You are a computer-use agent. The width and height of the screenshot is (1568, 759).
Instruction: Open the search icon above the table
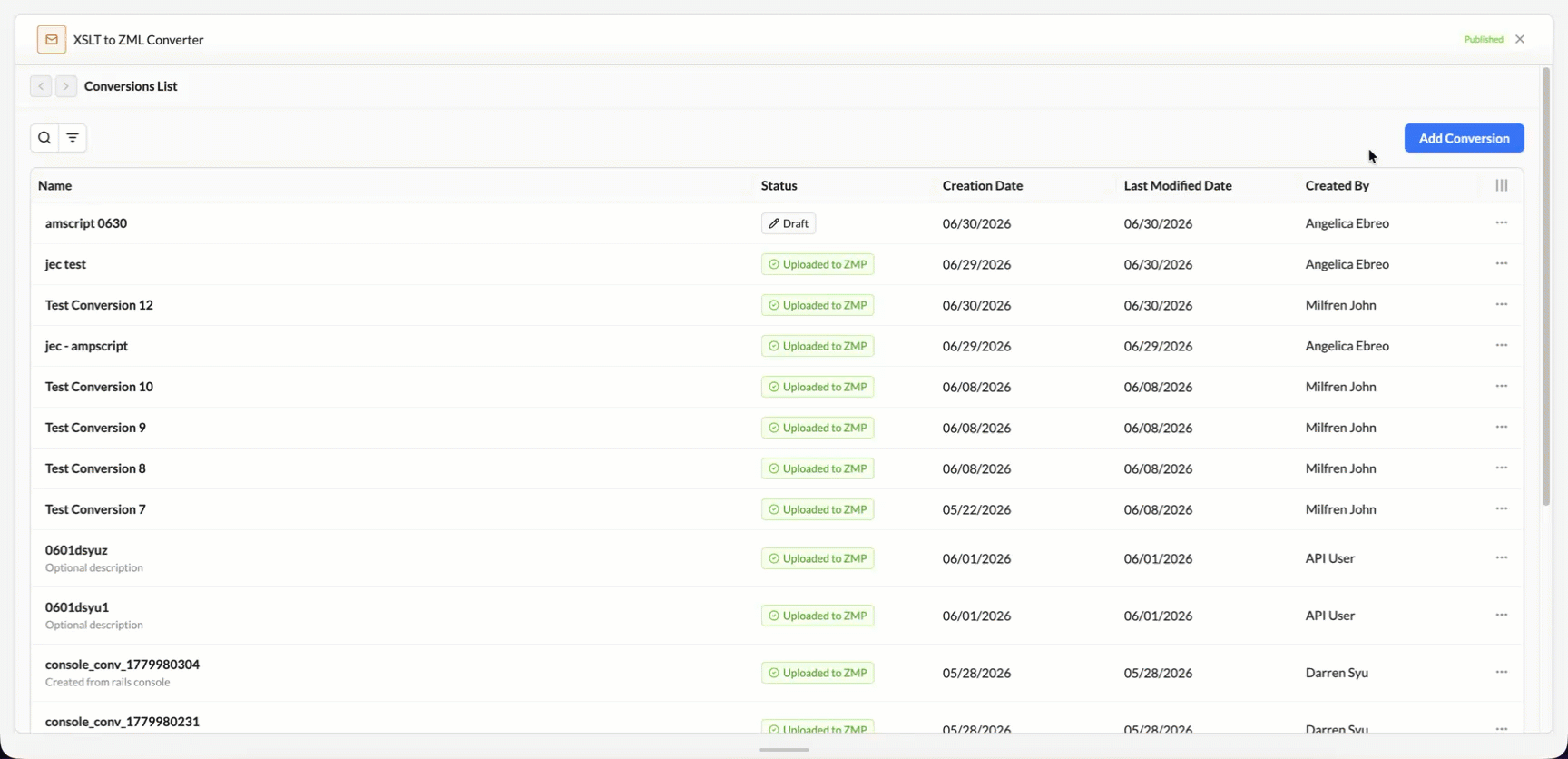coord(44,138)
